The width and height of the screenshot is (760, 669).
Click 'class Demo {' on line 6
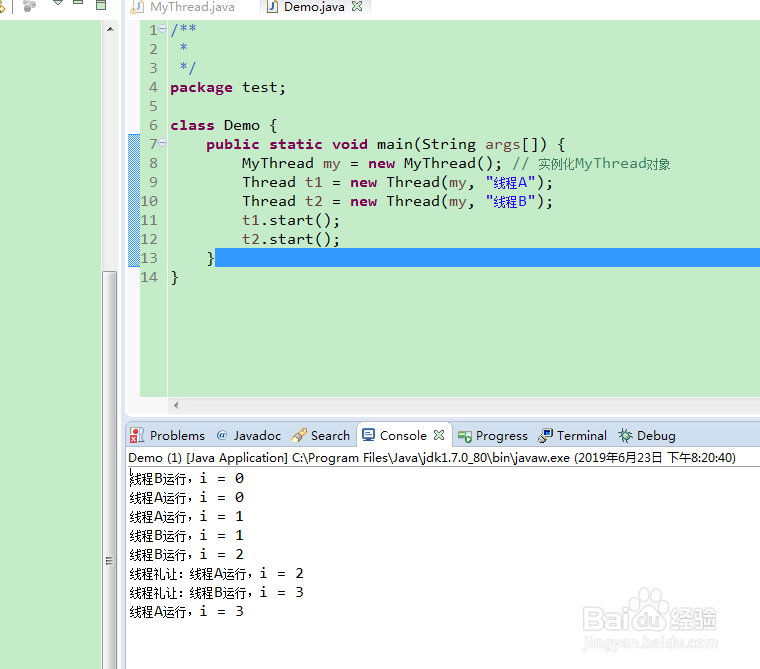pos(223,125)
